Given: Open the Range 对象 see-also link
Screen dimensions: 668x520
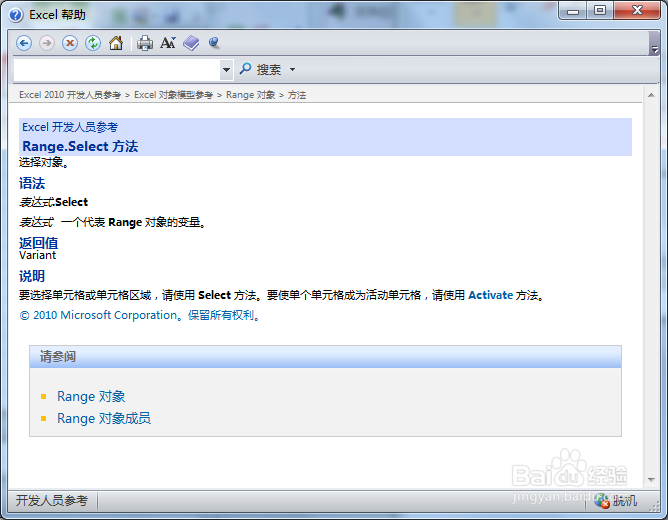Looking at the screenshot, I should click(x=91, y=396).
